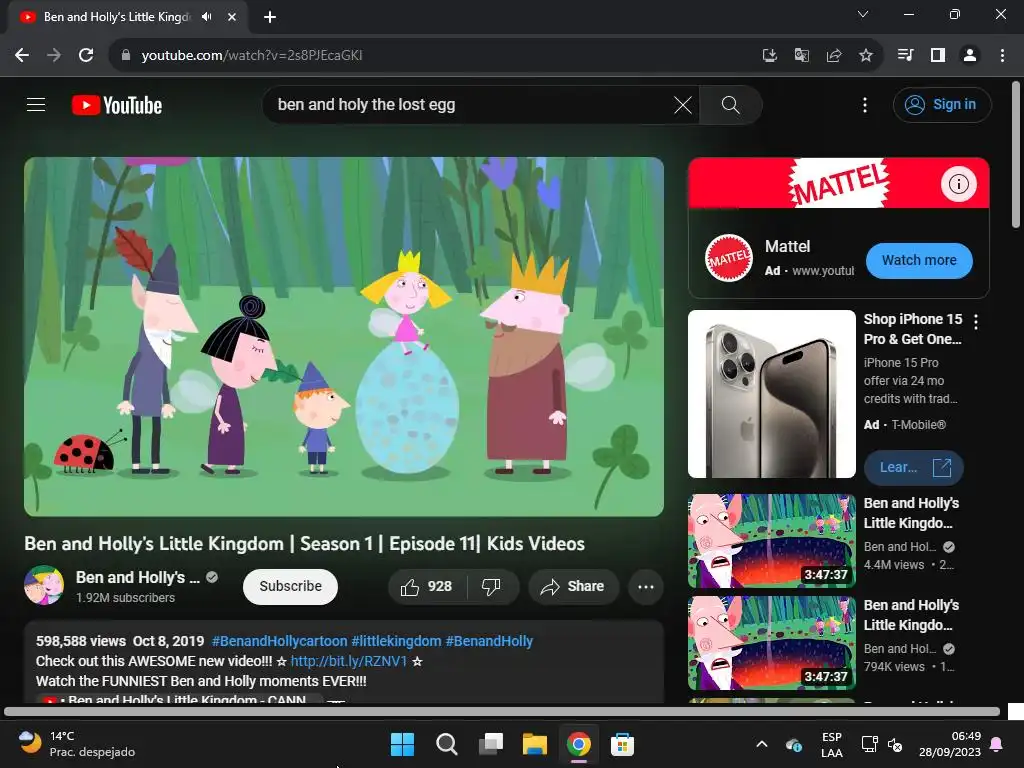This screenshot has width=1024, height=768.
Task: Open File Explorer from taskbar
Action: click(535, 744)
